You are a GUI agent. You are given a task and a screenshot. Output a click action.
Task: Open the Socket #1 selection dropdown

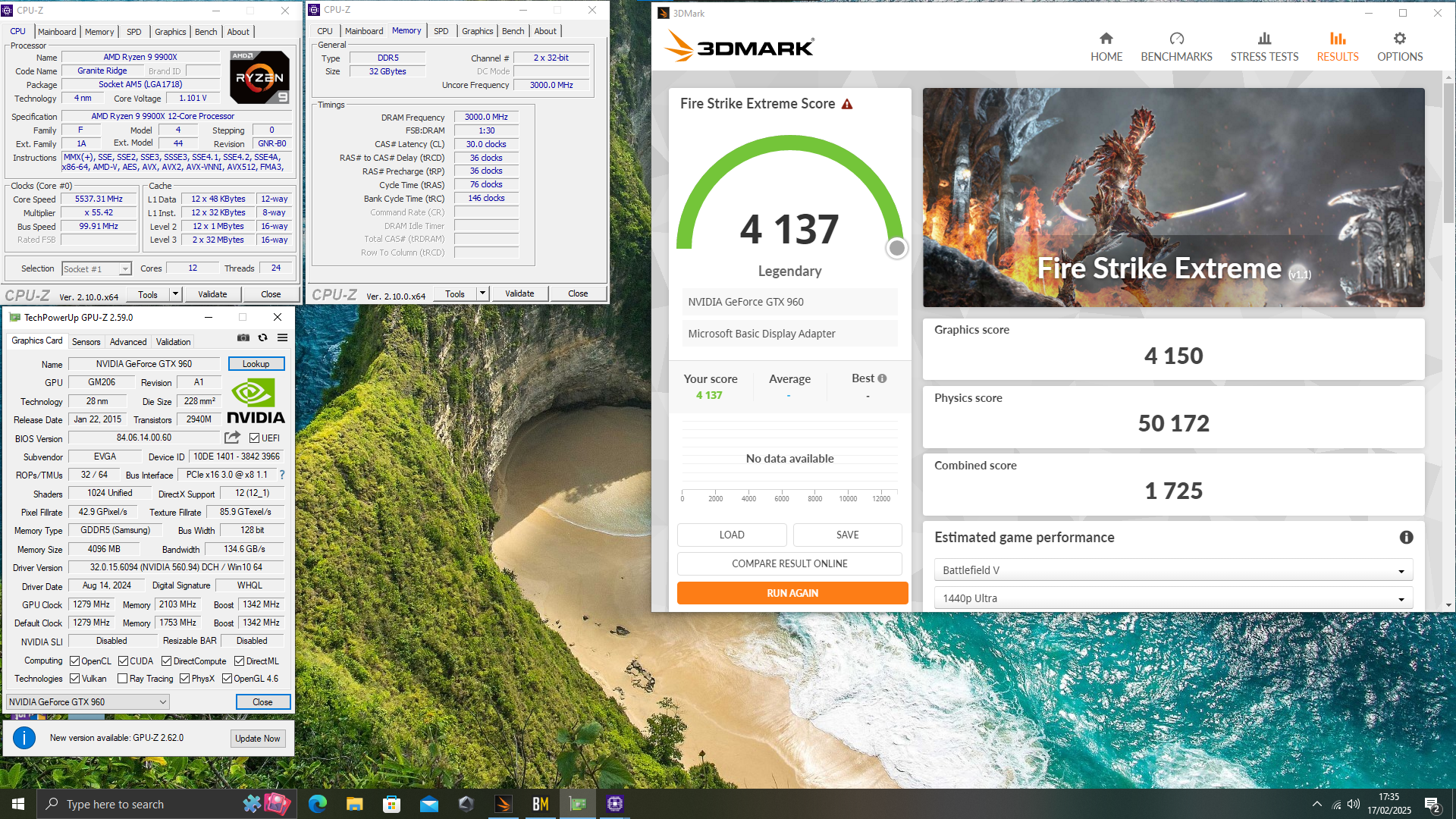pos(96,268)
